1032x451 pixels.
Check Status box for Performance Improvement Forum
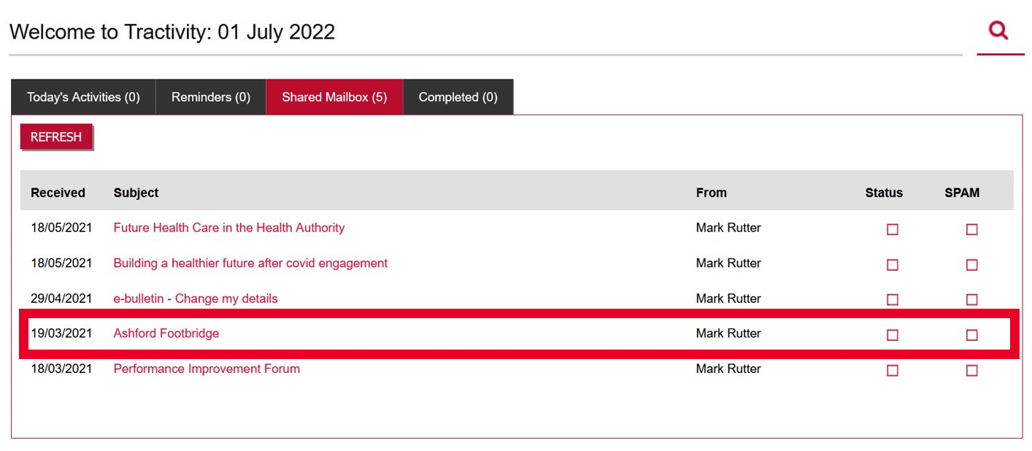(892, 370)
